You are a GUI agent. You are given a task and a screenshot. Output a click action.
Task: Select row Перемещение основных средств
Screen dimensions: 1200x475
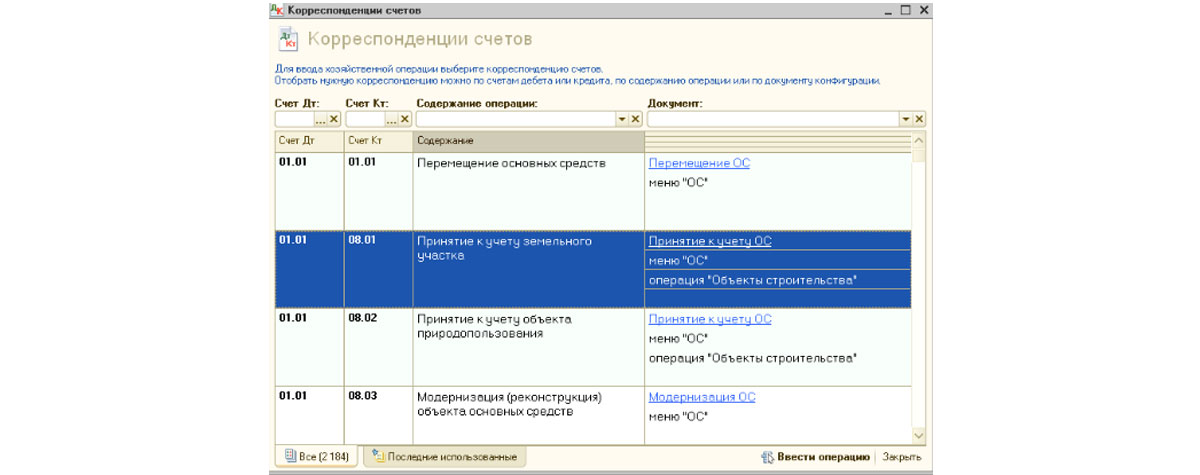[593, 191]
